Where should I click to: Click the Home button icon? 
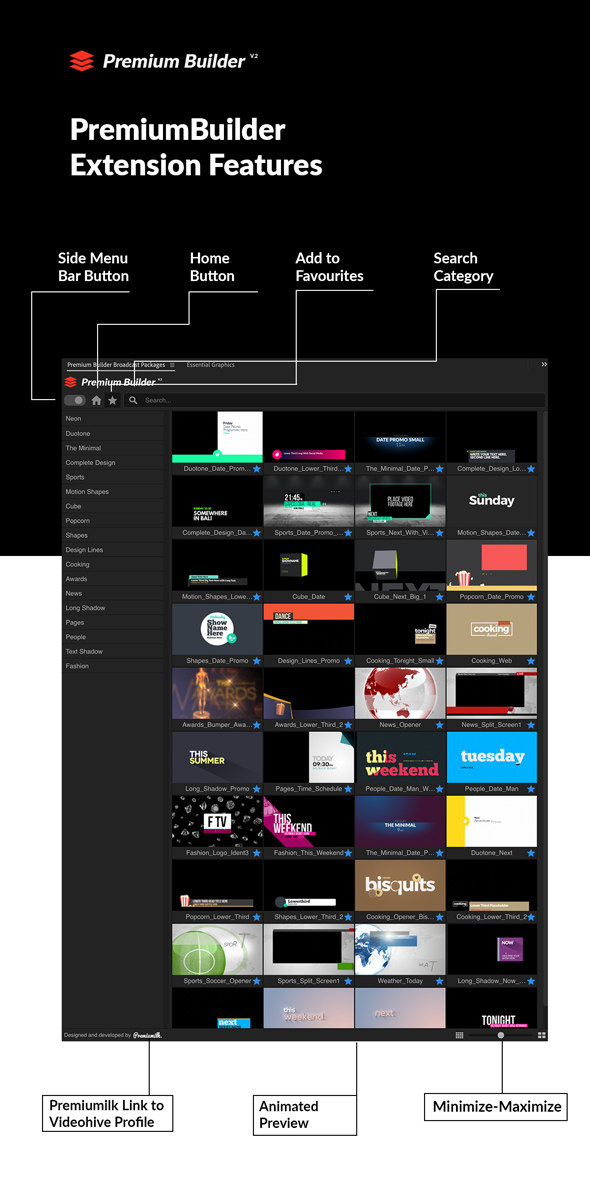[96, 400]
